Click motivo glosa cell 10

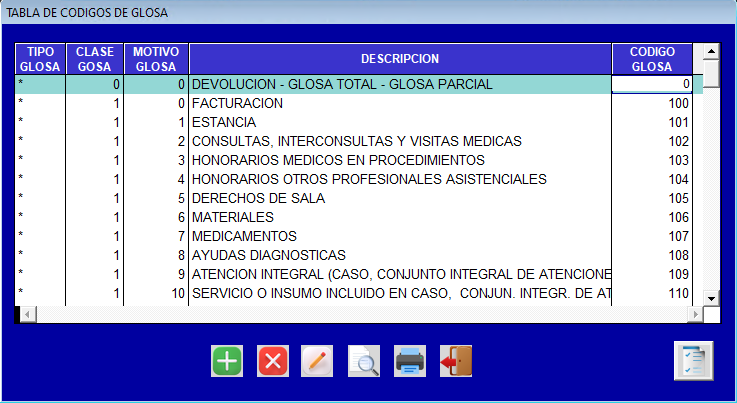click(156, 293)
